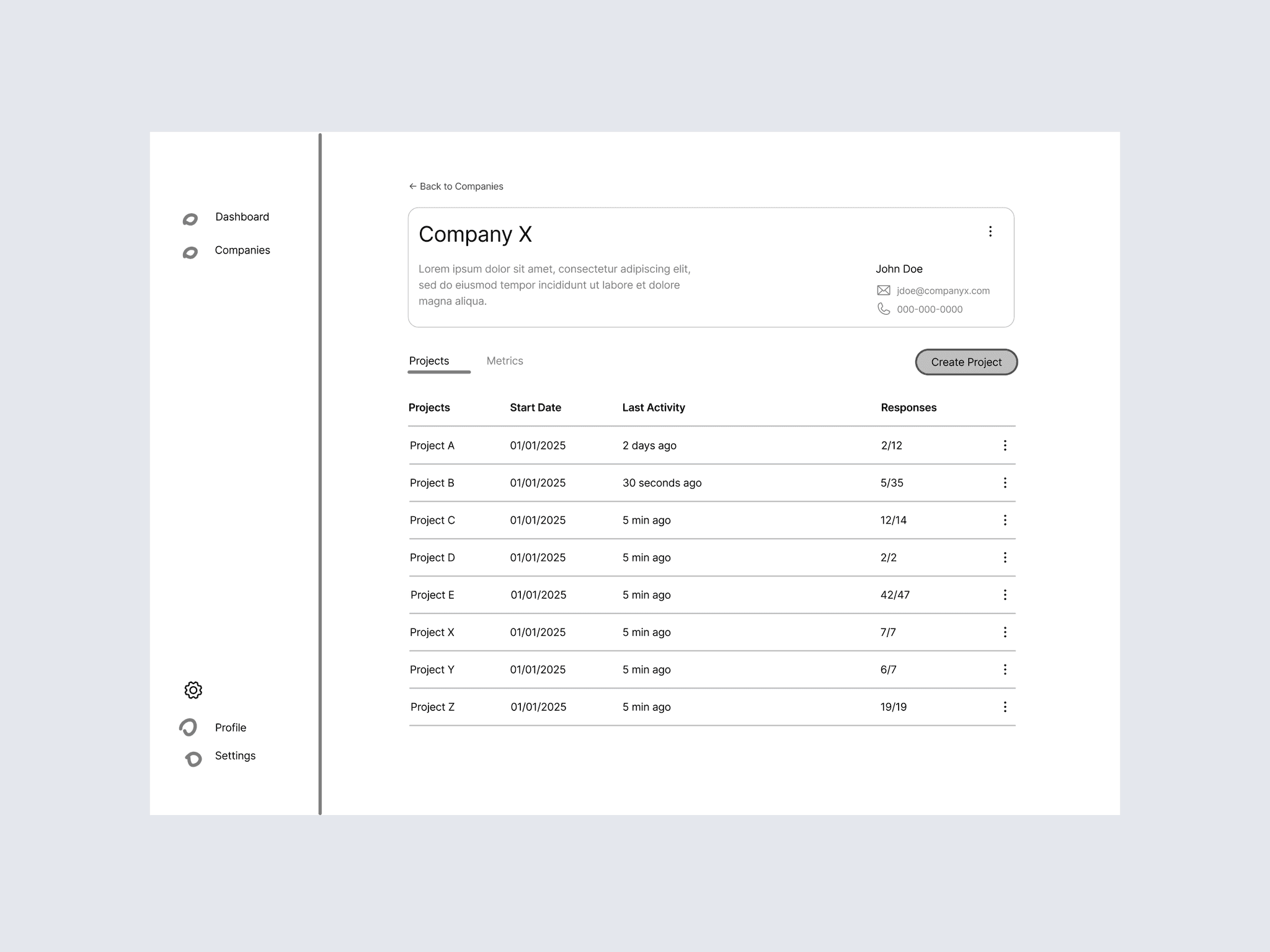Viewport: 1270px width, 952px height.
Task: Click the envelope email icon
Action: [884, 291]
